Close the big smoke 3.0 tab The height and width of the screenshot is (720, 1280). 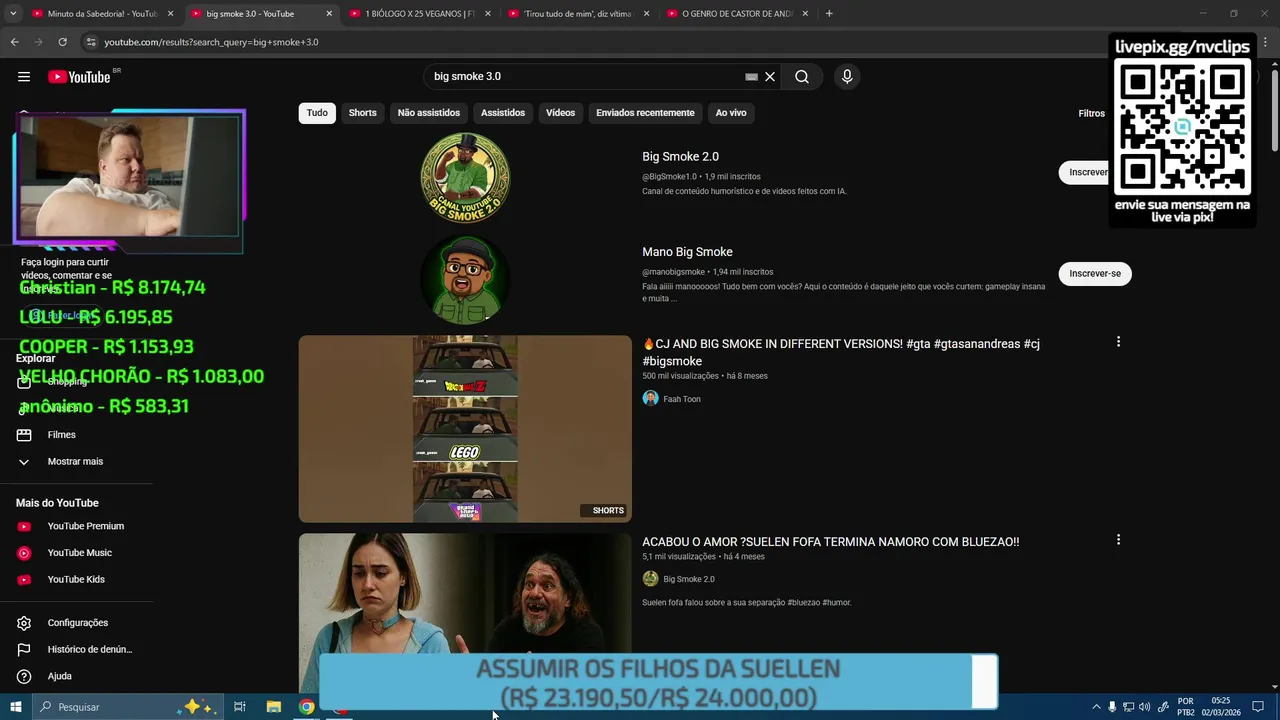pos(329,14)
